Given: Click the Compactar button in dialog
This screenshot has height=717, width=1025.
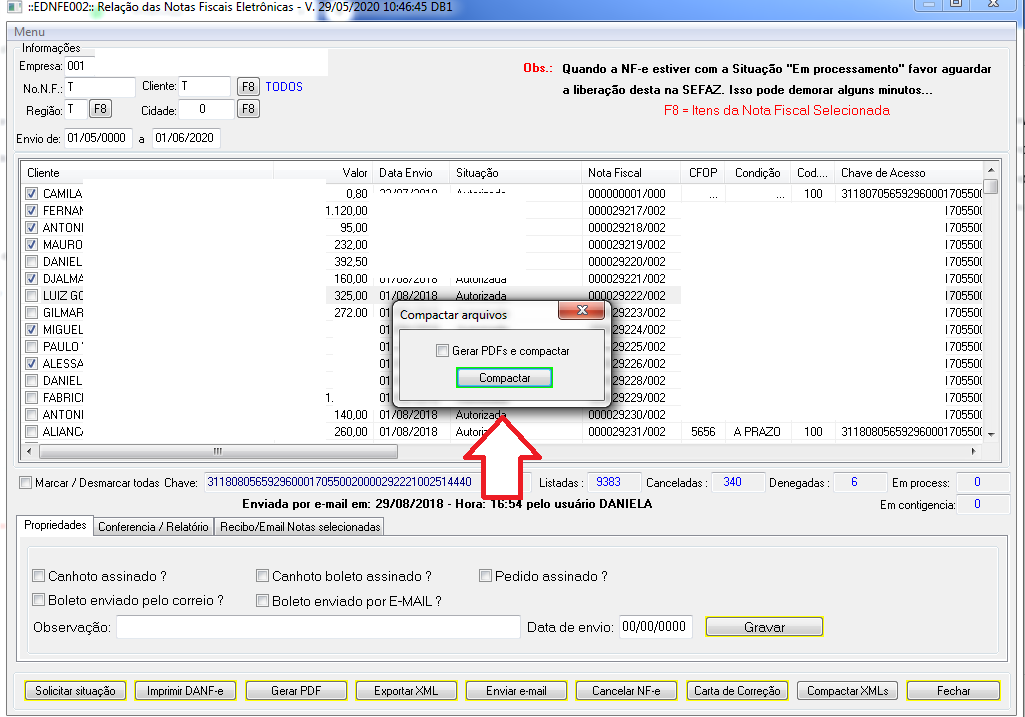Looking at the screenshot, I should [504, 378].
